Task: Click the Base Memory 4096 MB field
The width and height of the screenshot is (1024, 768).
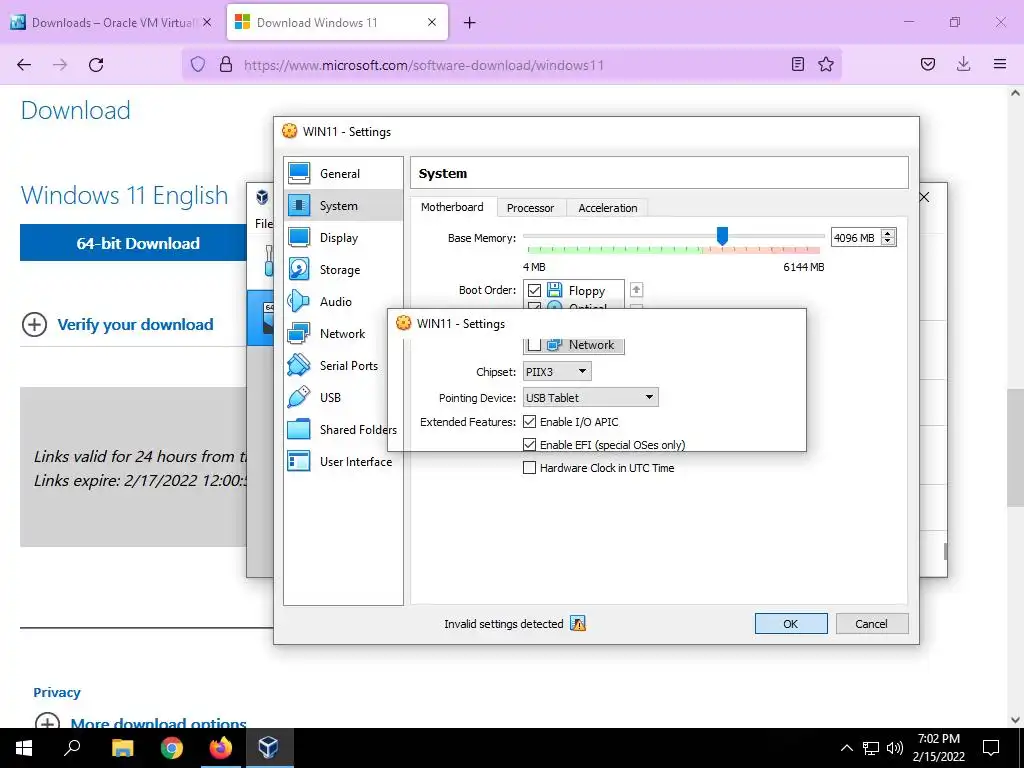Action: 855,238
